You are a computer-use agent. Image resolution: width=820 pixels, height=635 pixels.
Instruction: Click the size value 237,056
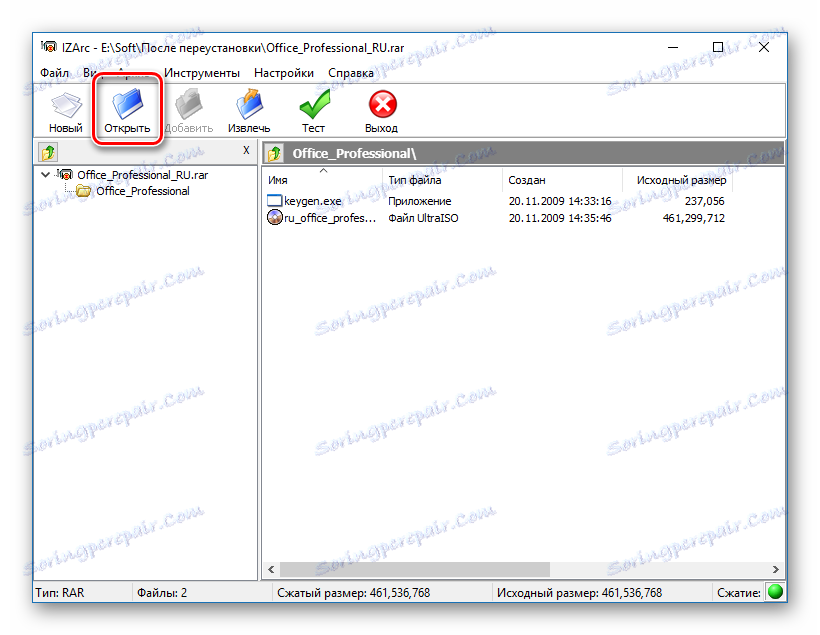coord(704,201)
